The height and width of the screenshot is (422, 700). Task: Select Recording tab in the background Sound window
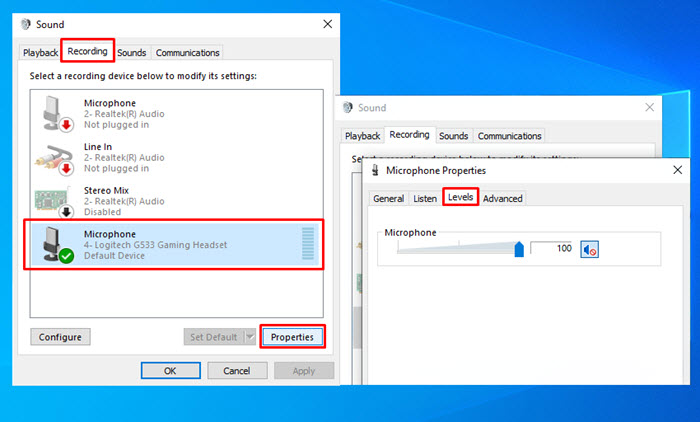409,134
